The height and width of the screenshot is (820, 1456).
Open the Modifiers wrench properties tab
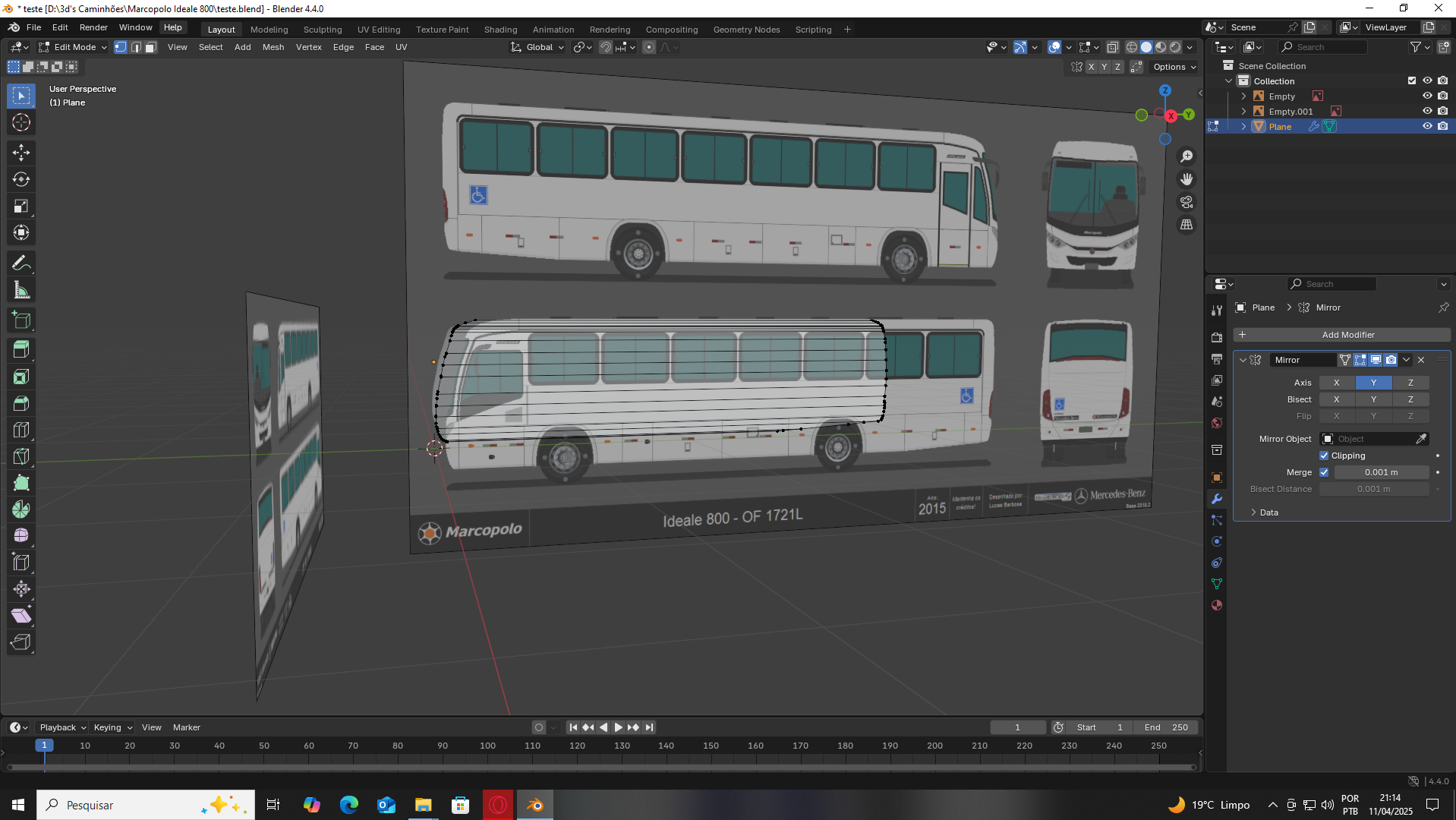(x=1217, y=499)
